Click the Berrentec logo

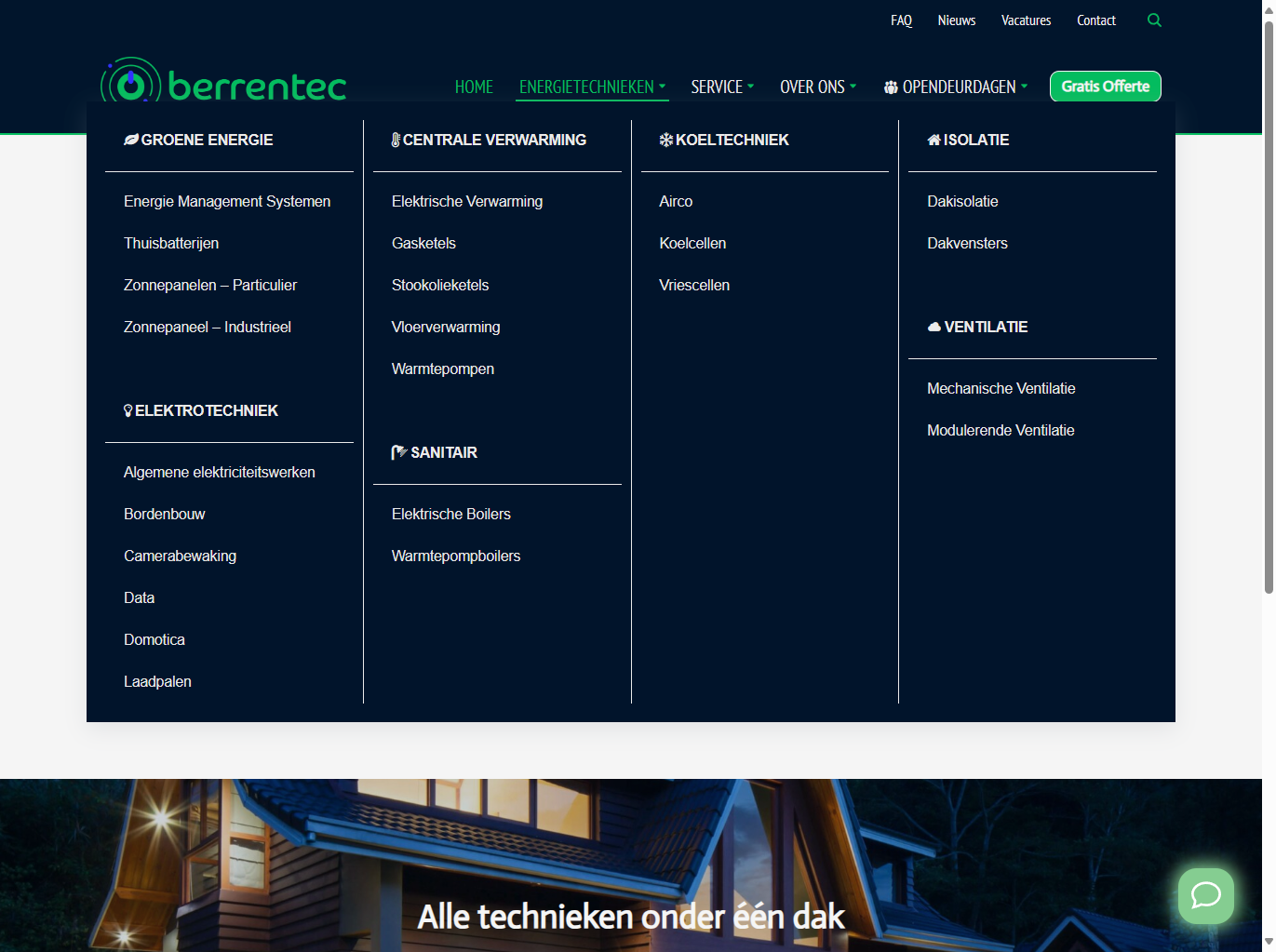pyautogui.click(x=223, y=84)
